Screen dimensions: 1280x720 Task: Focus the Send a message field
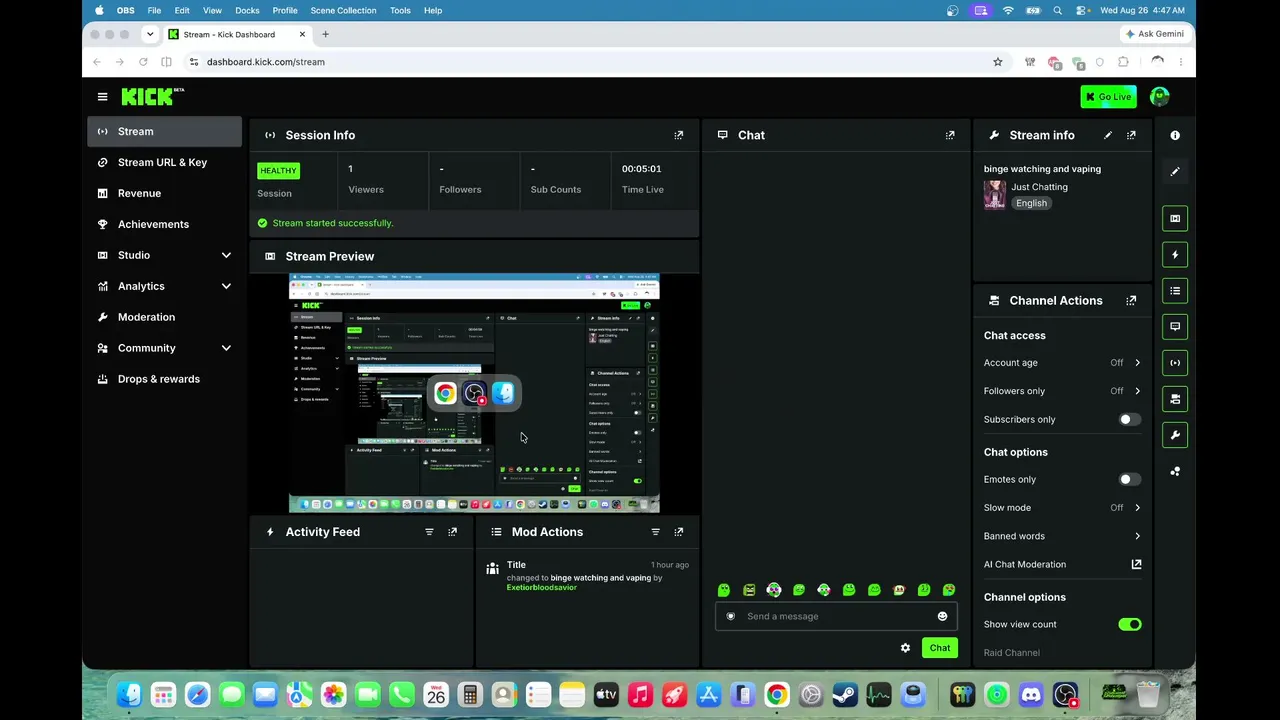[x=836, y=616]
